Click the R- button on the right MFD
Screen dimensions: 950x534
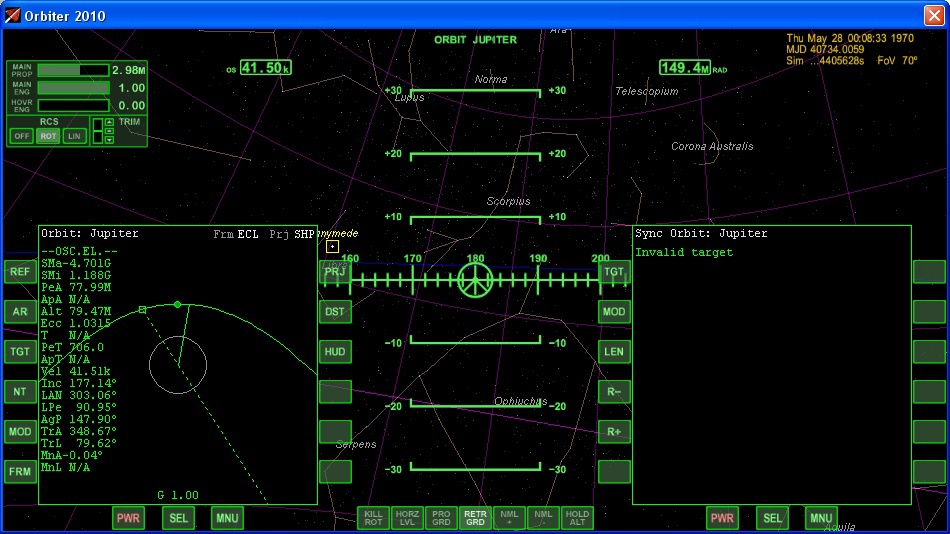(614, 392)
